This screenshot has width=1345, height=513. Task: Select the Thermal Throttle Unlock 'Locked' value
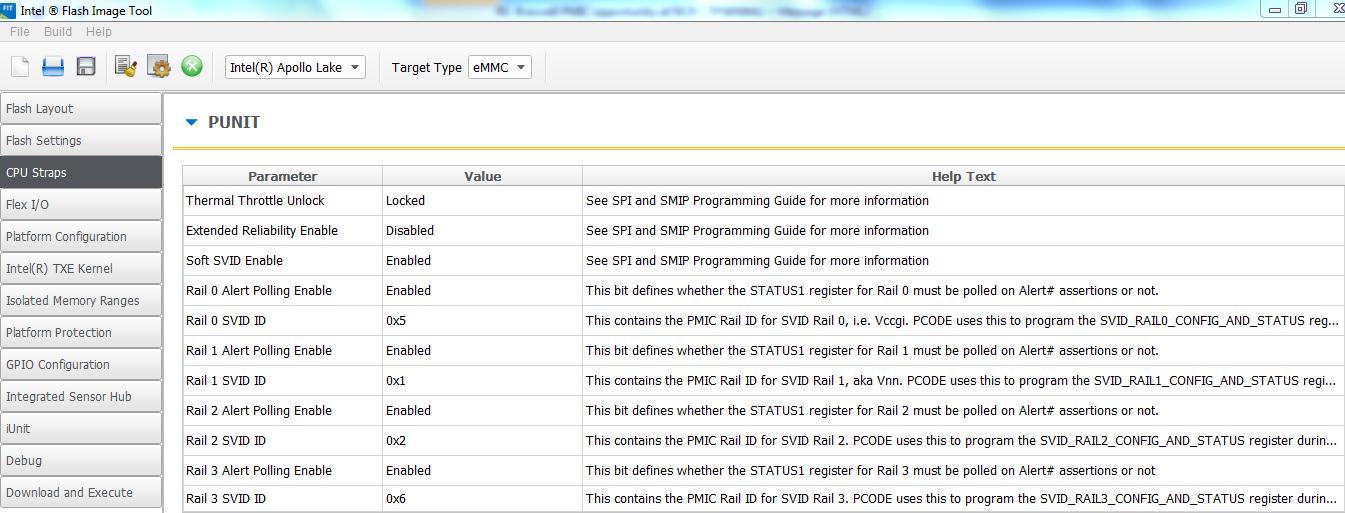[x=482, y=201]
